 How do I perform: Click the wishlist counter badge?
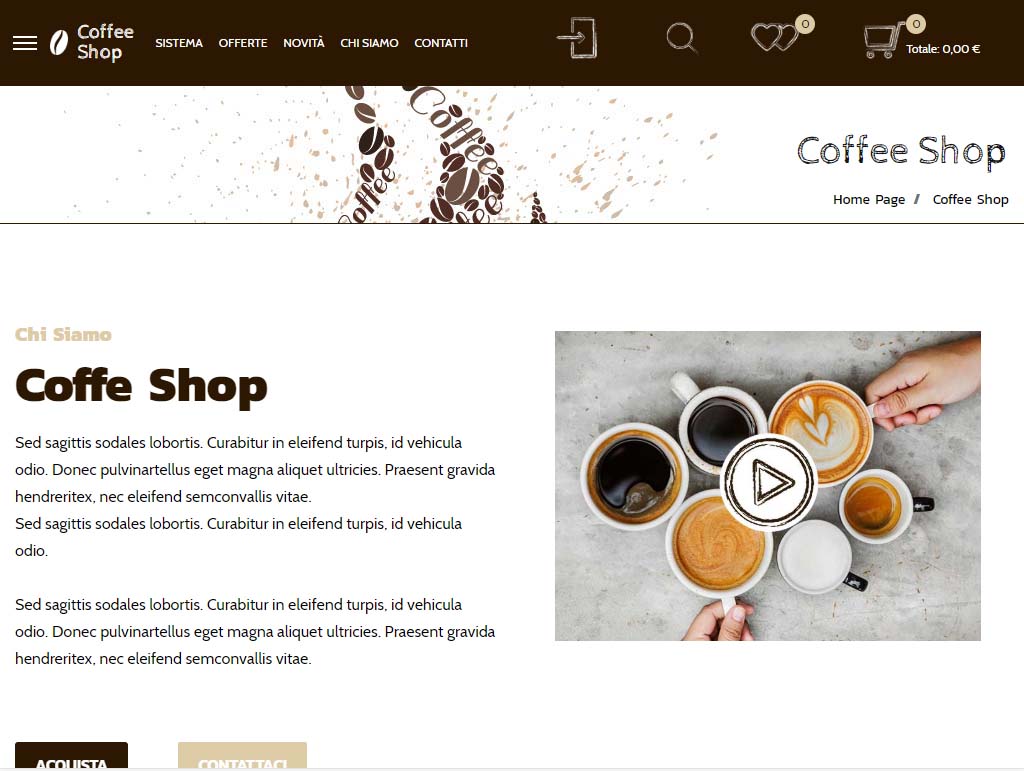[805, 24]
